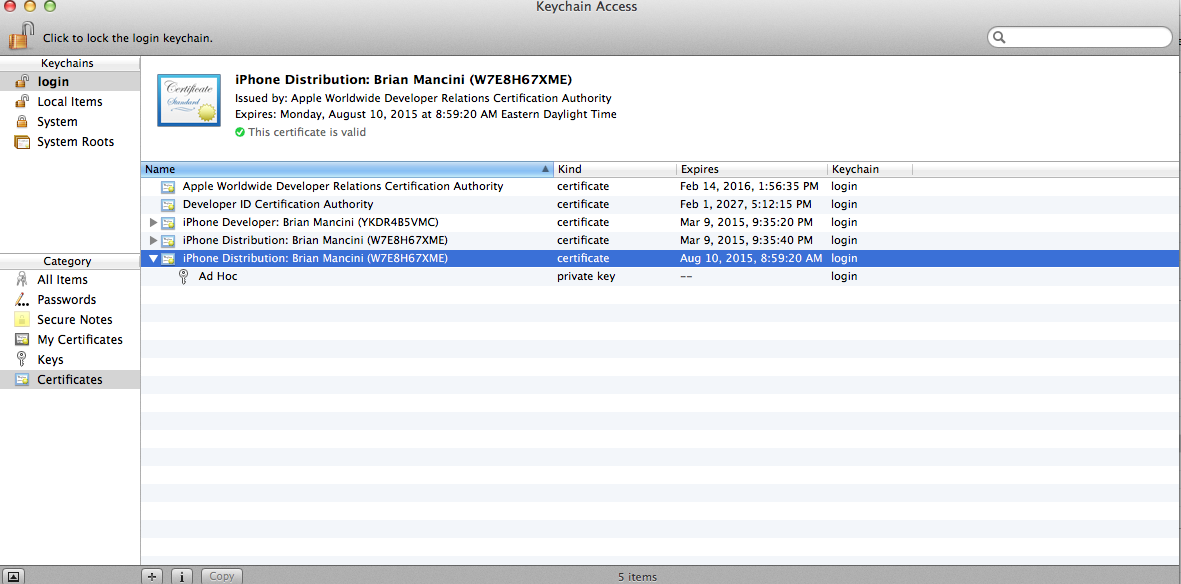Image resolution: width=1181 pixels, height=584 pixels.
Task: Click the plus button to add item
Action: click(x=153, y=576)
